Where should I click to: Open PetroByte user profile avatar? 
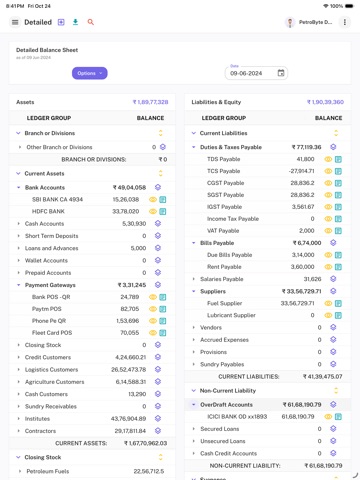click(x=290, y=22)
